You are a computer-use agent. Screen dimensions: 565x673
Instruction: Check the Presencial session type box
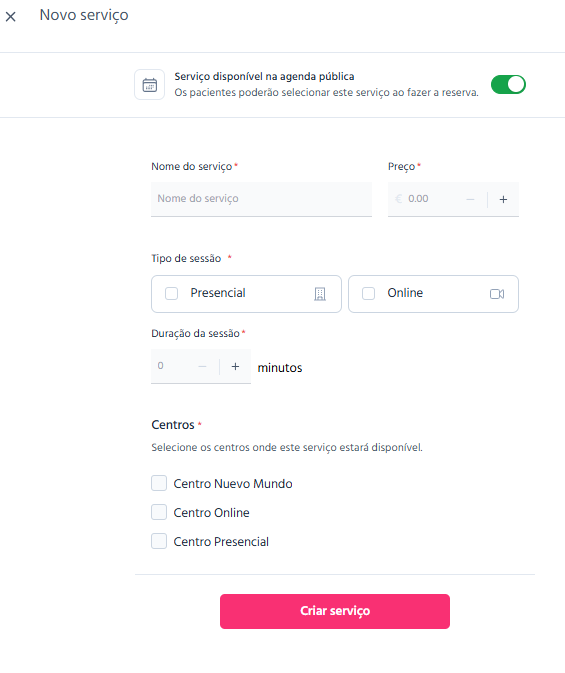tap(171, 294)
